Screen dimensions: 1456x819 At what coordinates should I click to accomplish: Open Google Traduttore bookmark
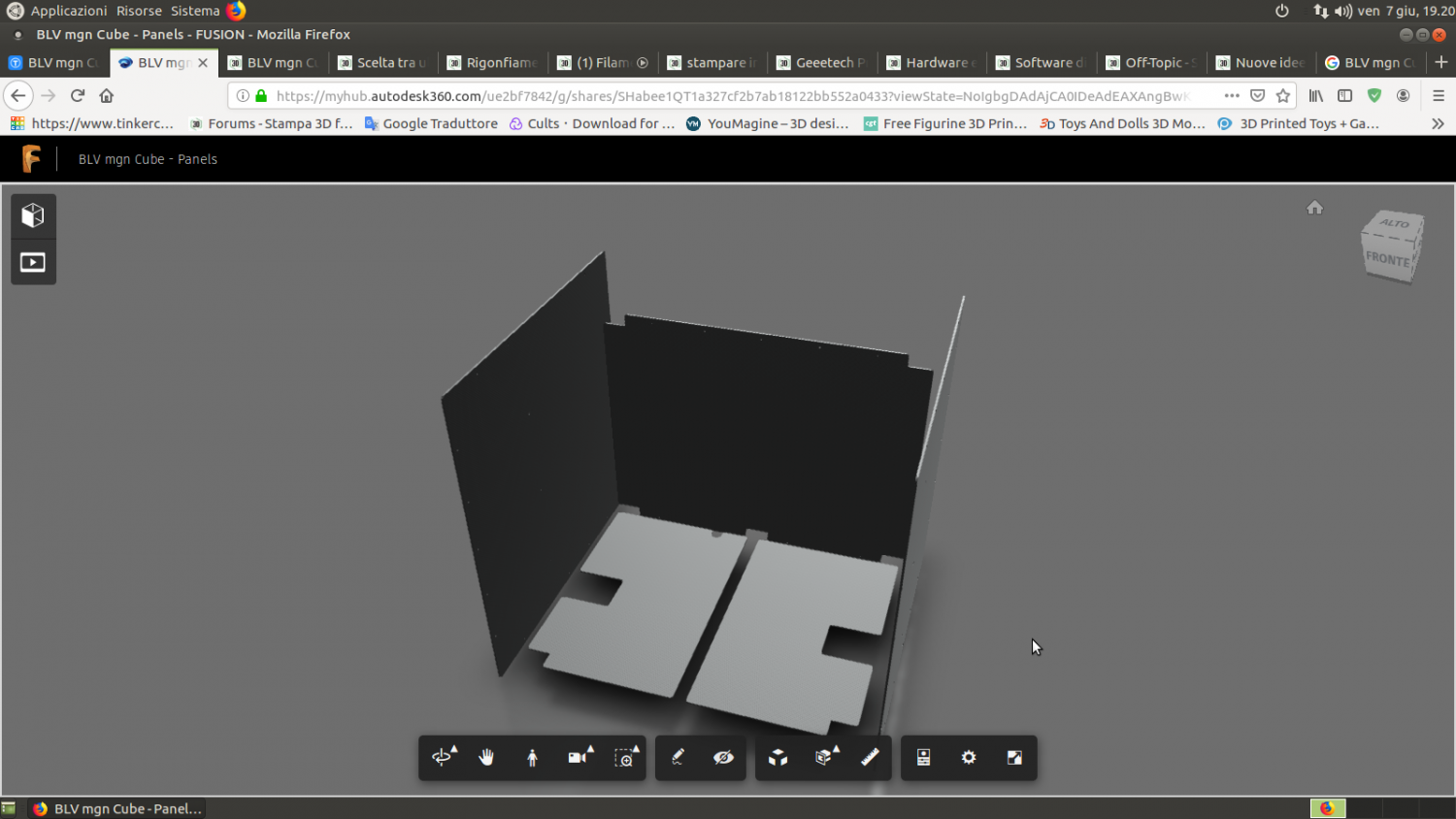[x=431, y=124]
